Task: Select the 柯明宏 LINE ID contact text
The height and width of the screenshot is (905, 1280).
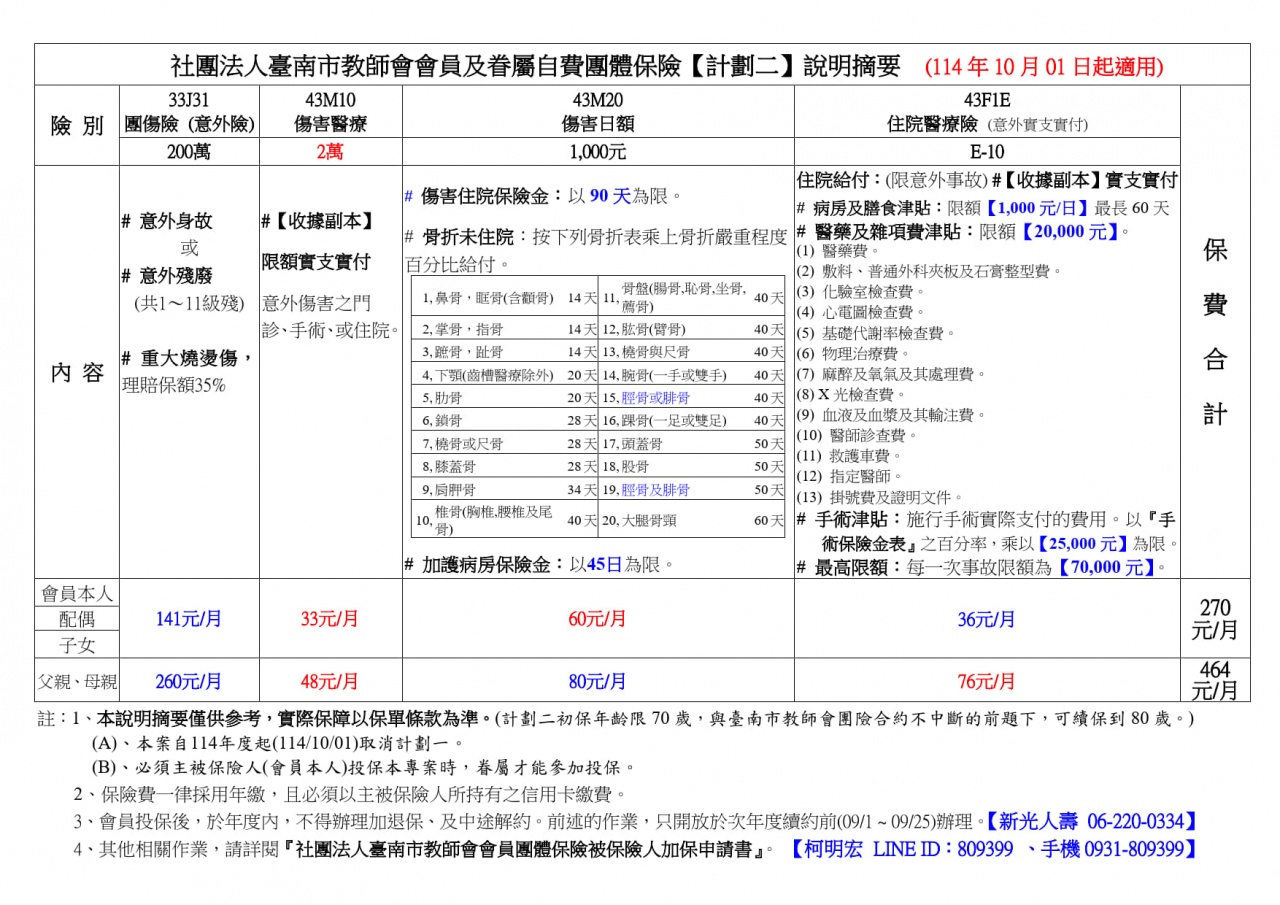Action: click(994, 850)
